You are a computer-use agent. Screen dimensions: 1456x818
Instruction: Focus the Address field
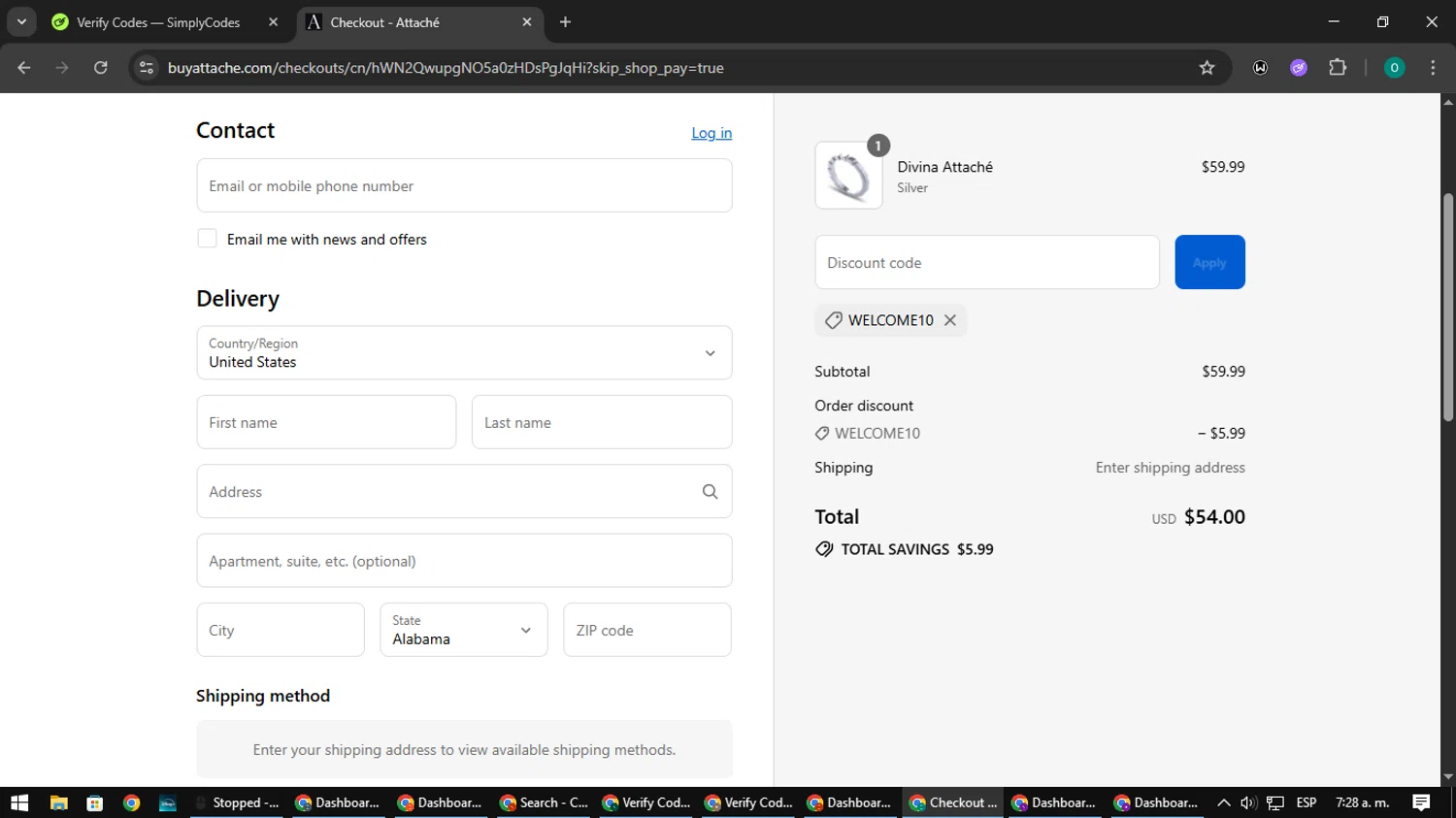464,492
